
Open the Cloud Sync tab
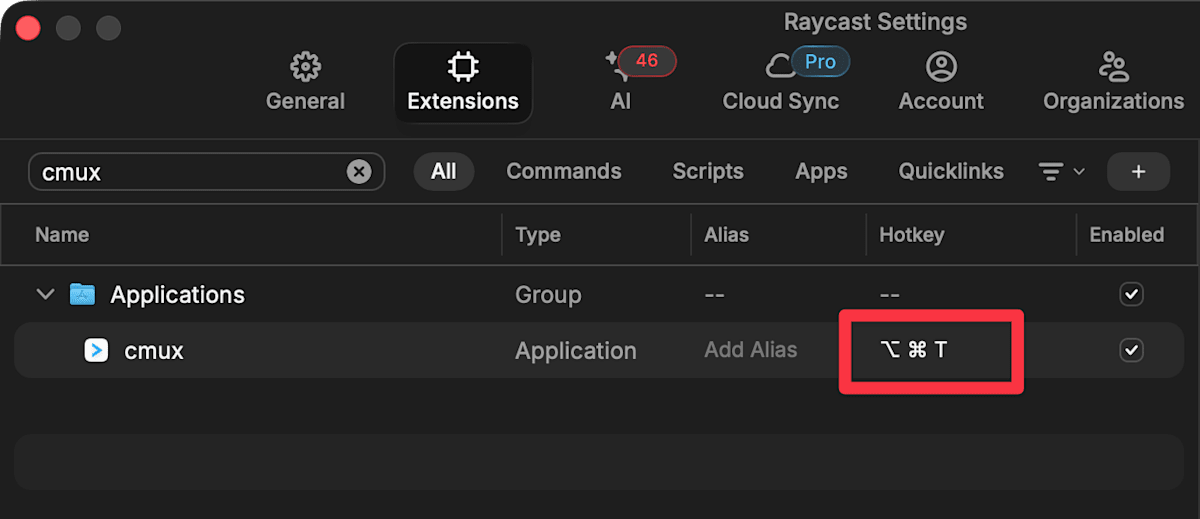click(x=781, y=84)
